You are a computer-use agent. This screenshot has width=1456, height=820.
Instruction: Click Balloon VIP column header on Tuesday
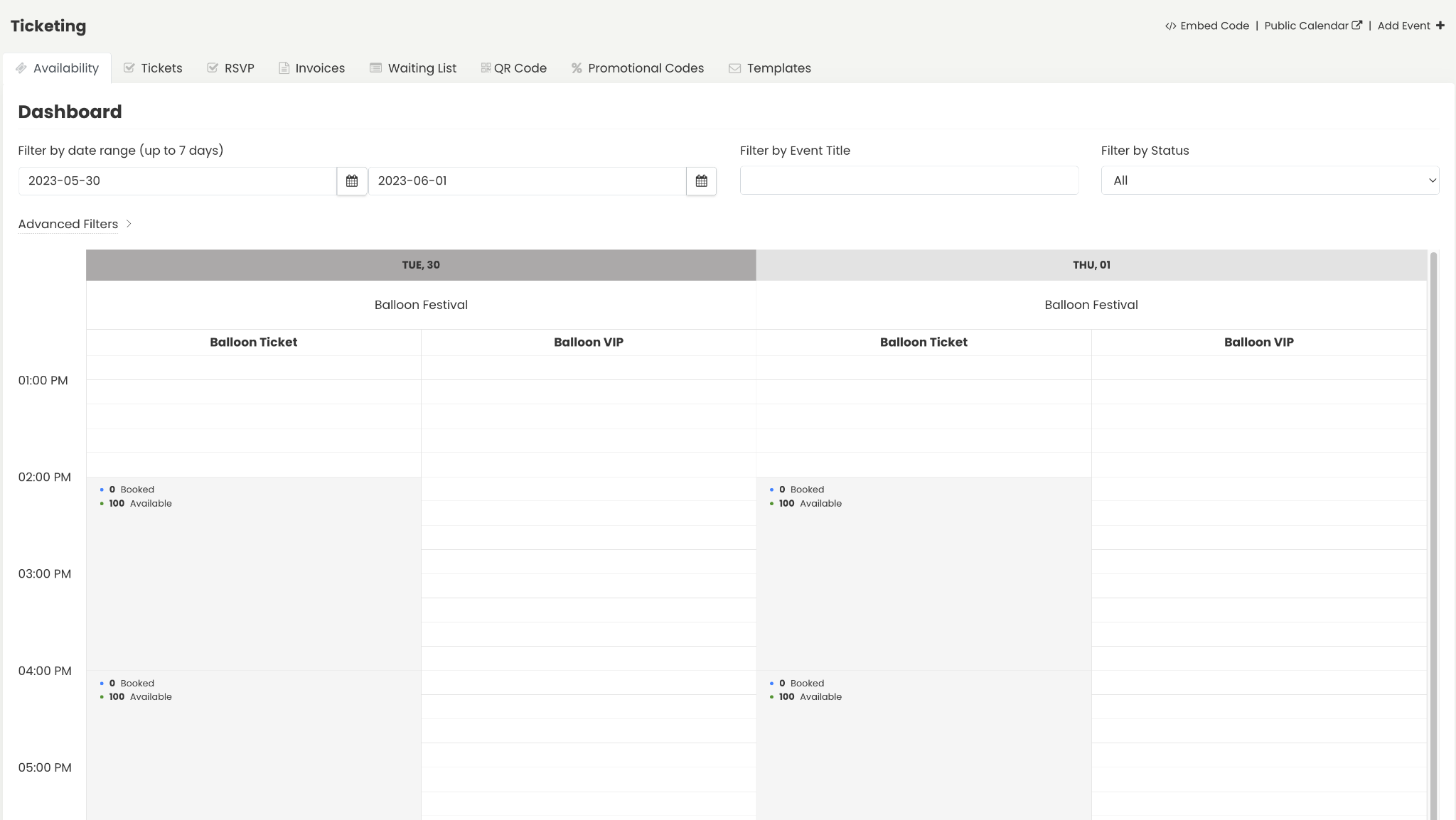(589, 342)
